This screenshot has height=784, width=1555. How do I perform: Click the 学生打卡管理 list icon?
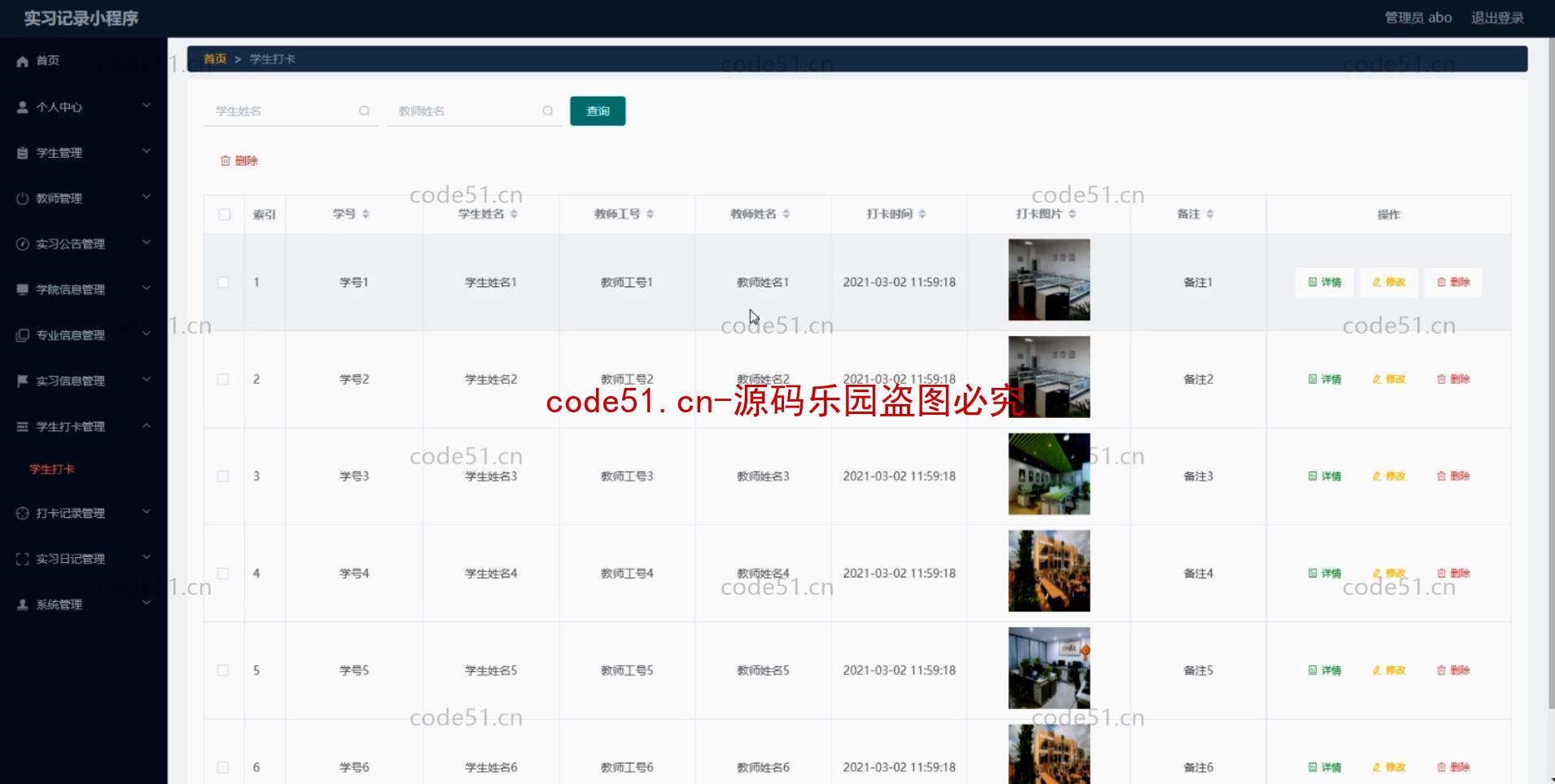[23, 426]
